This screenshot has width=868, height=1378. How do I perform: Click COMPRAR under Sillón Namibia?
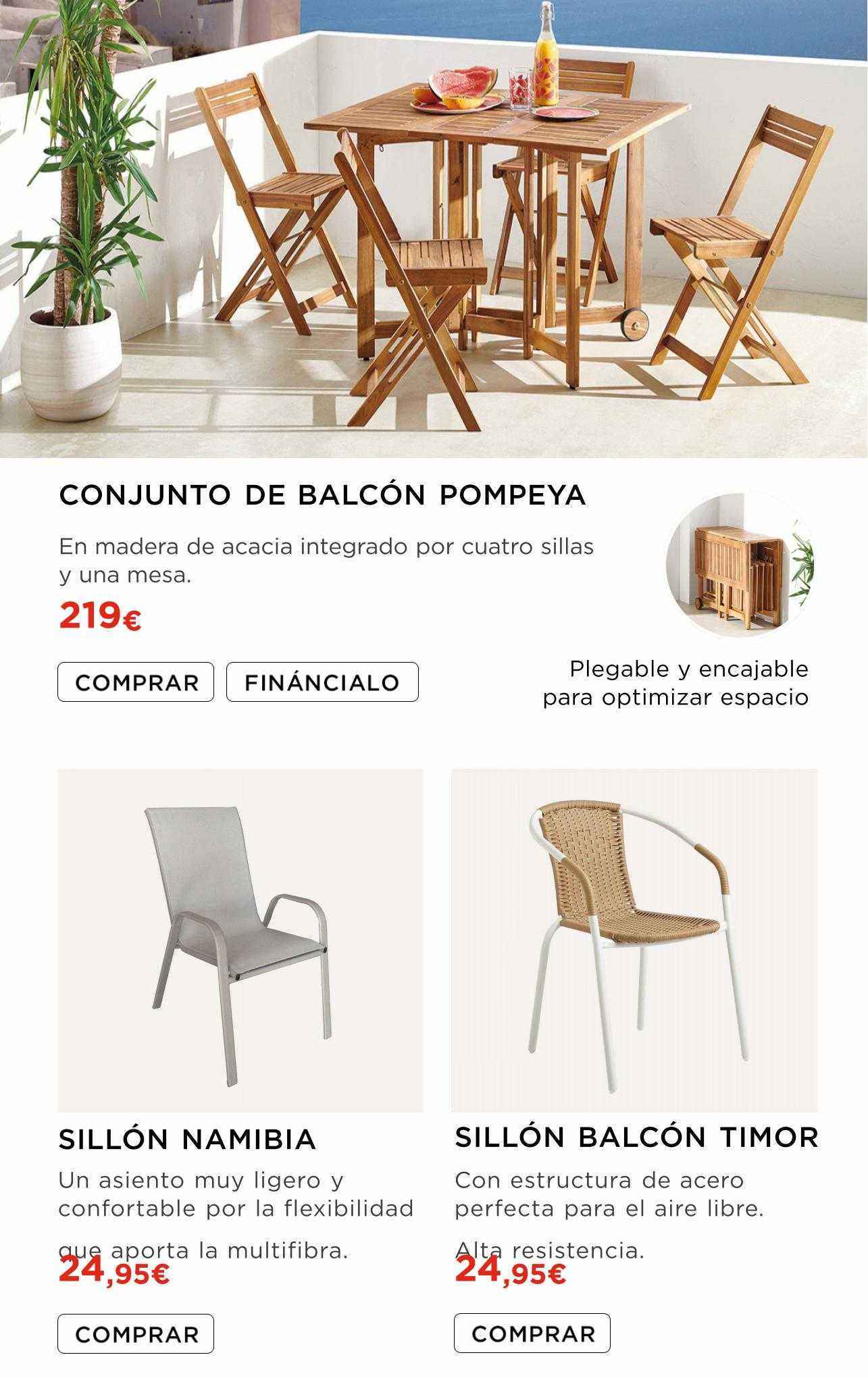136,1334
